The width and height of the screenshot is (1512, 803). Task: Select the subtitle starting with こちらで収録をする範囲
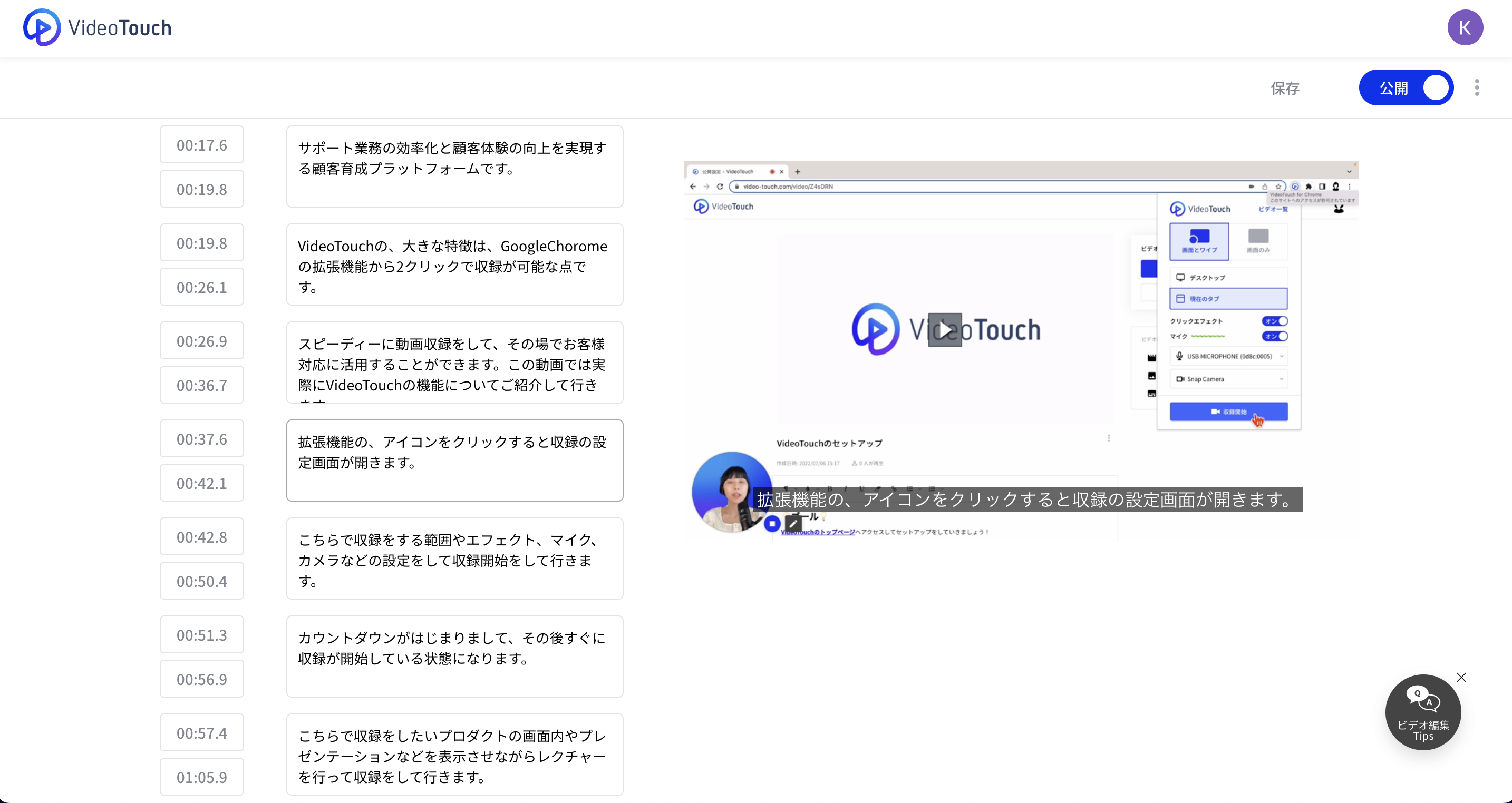click(x=455, y=559)
